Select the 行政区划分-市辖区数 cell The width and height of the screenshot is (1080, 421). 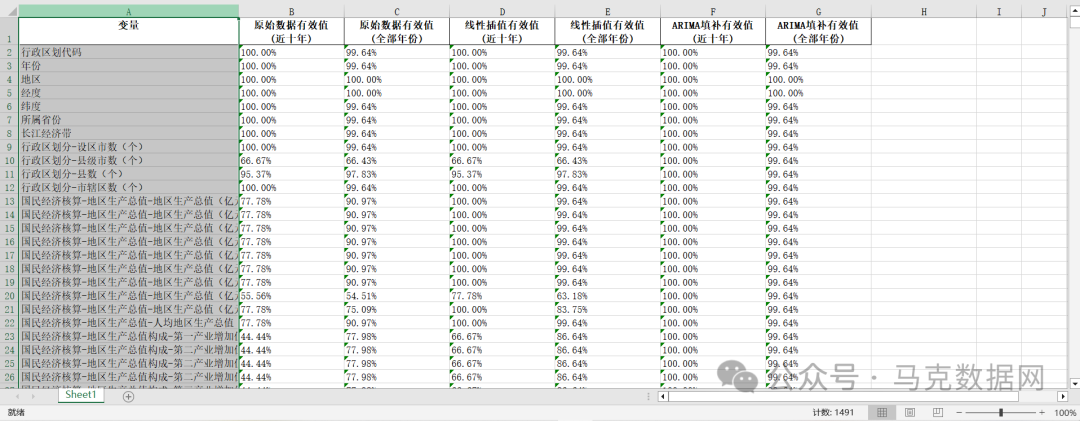coord(129,187)
